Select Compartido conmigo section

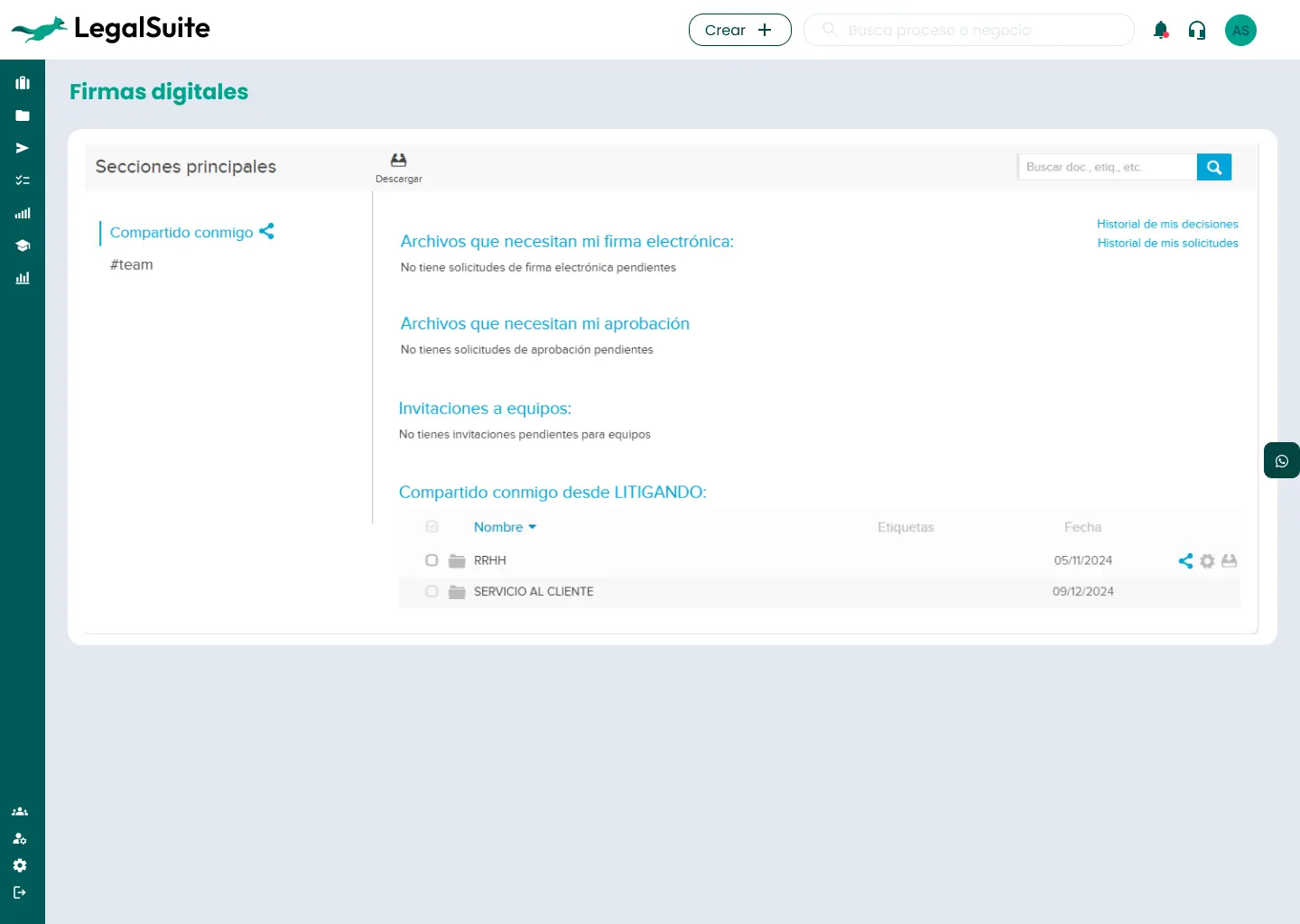pos(181,233)
